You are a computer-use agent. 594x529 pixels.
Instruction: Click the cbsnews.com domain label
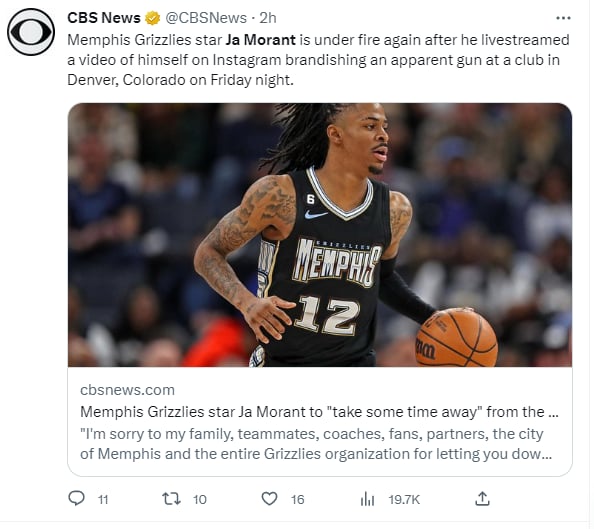pos(127,390)
